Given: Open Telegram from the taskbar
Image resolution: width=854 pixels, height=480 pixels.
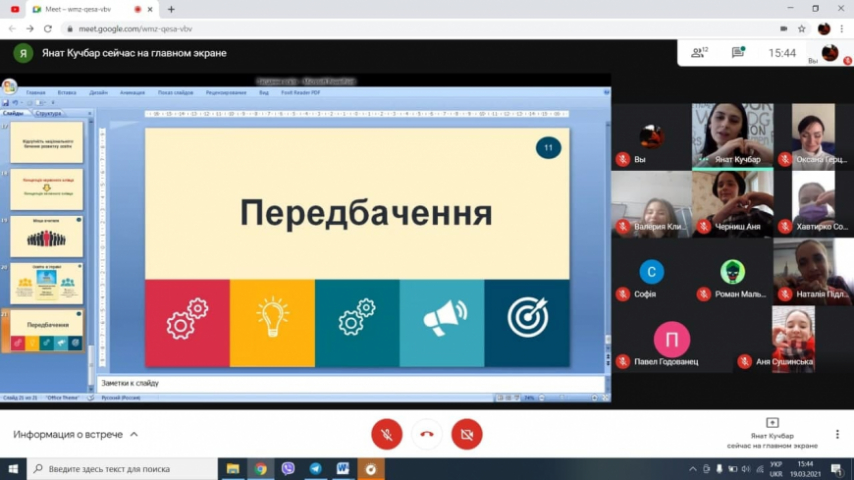Looking at the screenshot, I should tap(315, 468).
